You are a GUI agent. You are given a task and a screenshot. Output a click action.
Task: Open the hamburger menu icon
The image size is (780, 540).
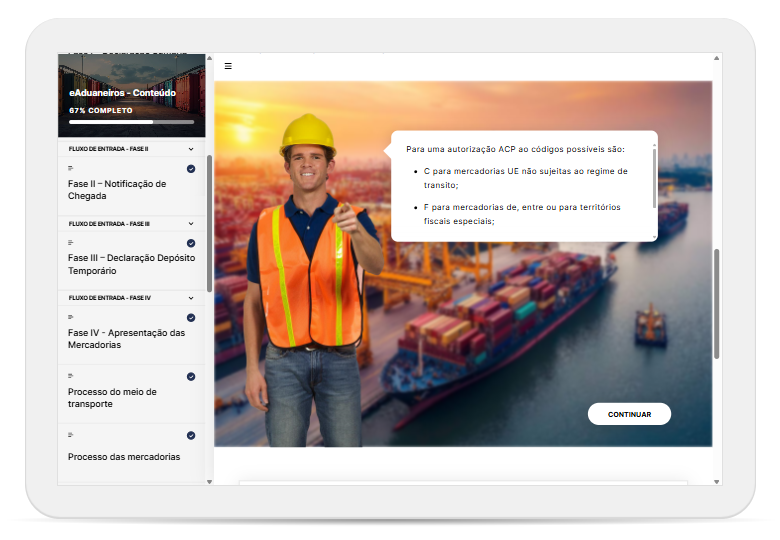coord(228,66)
